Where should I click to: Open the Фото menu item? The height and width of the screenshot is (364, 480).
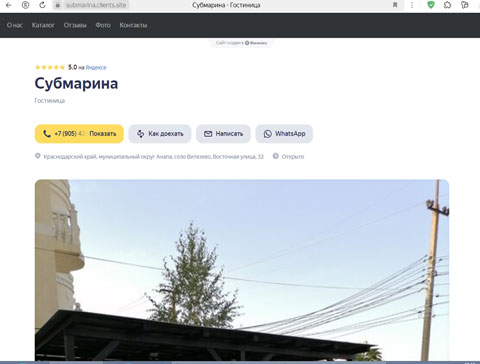point(103,25)
